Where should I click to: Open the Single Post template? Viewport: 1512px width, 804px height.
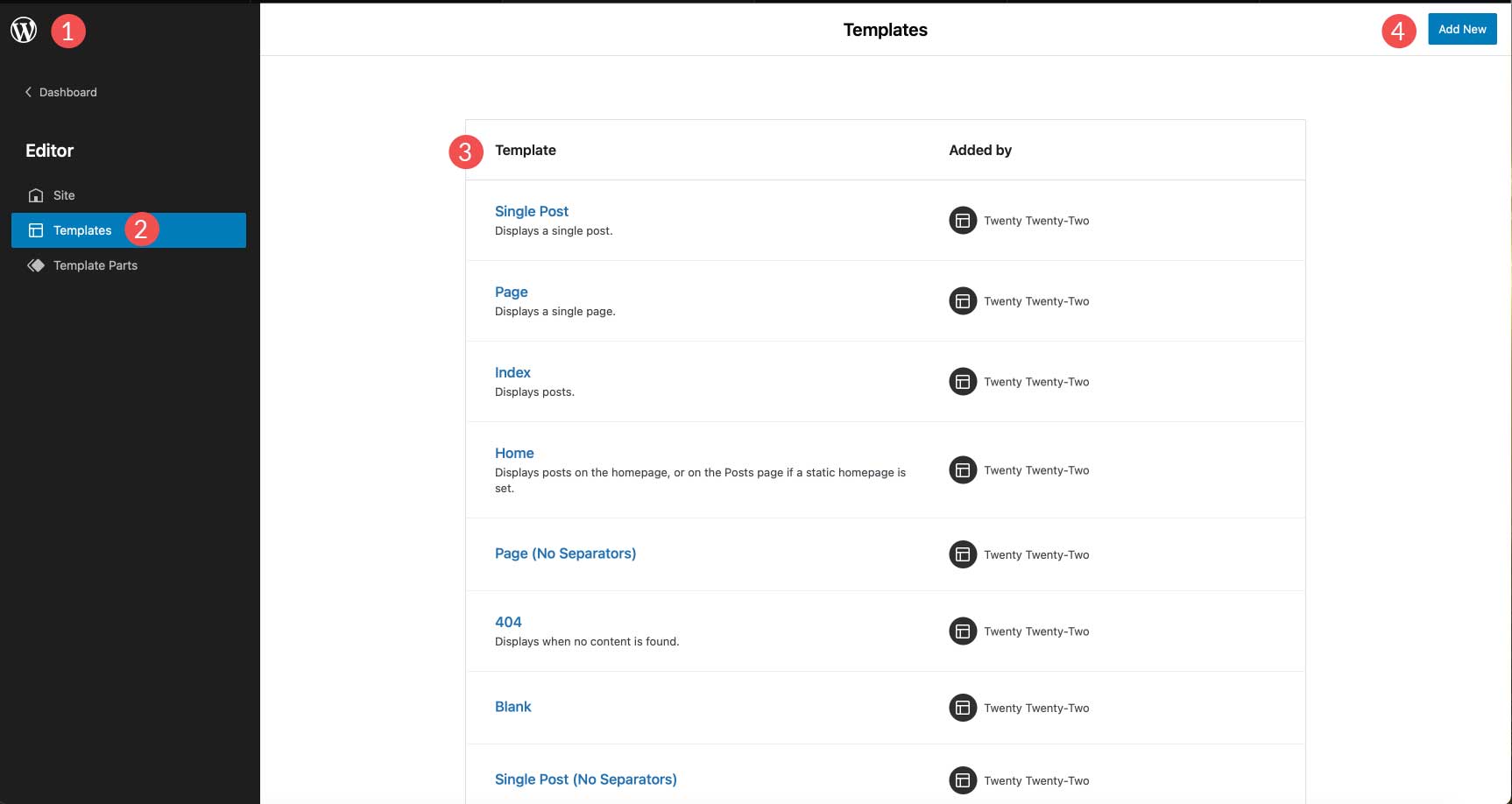click(531, 211)
